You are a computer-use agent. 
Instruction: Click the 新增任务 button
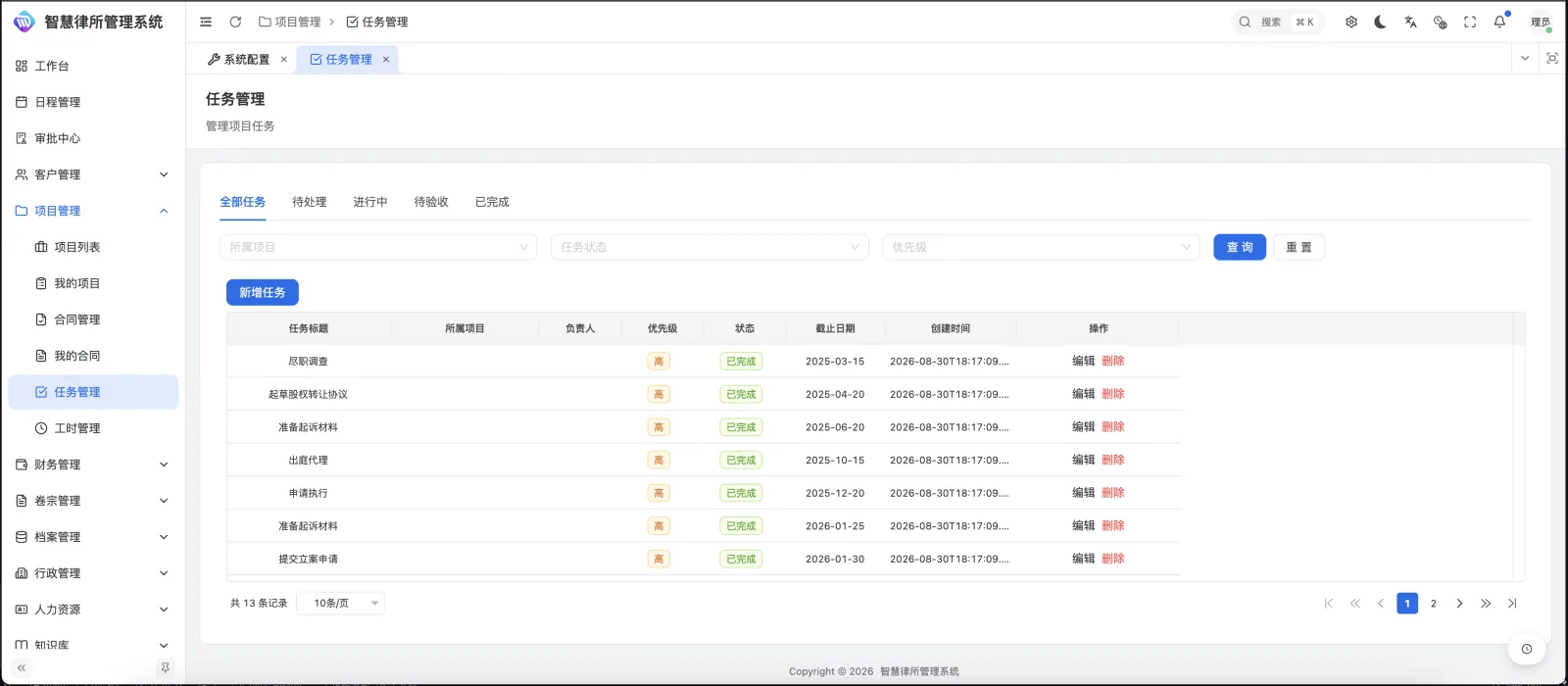pyautogui.click(x=263, y=292)
